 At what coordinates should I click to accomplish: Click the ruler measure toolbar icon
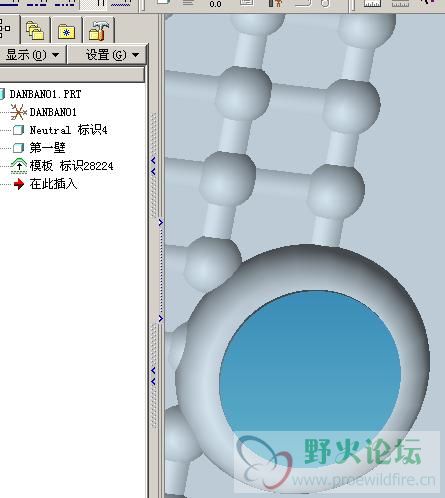tap(372, 4)
